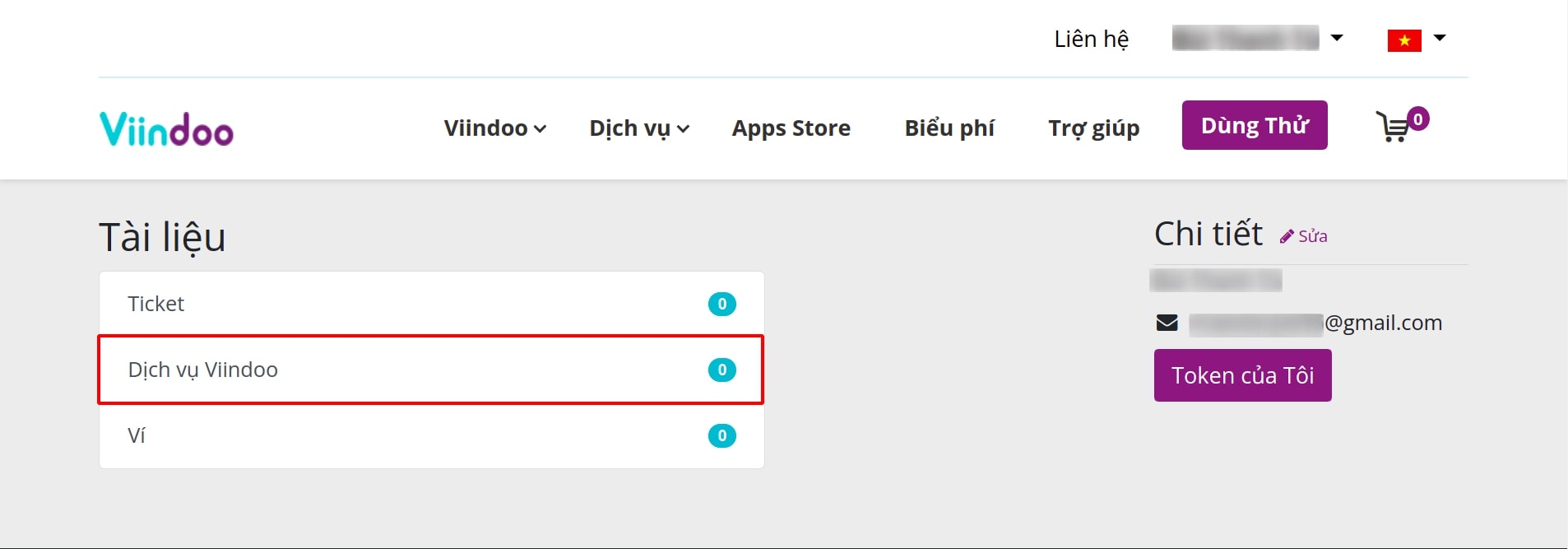This screenshot has height=549, width=1568.
Task: Open the language selector arrow
Action: click(1440, 38)
